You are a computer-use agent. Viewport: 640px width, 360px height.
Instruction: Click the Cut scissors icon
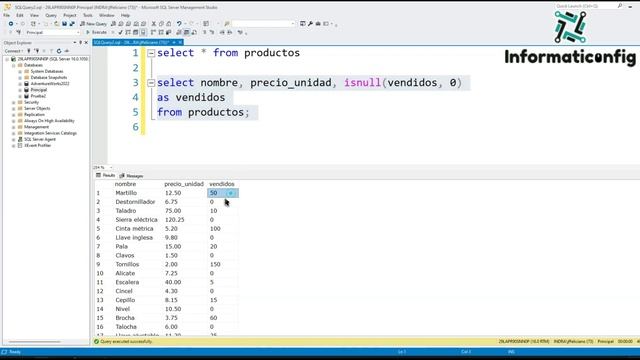154,24
